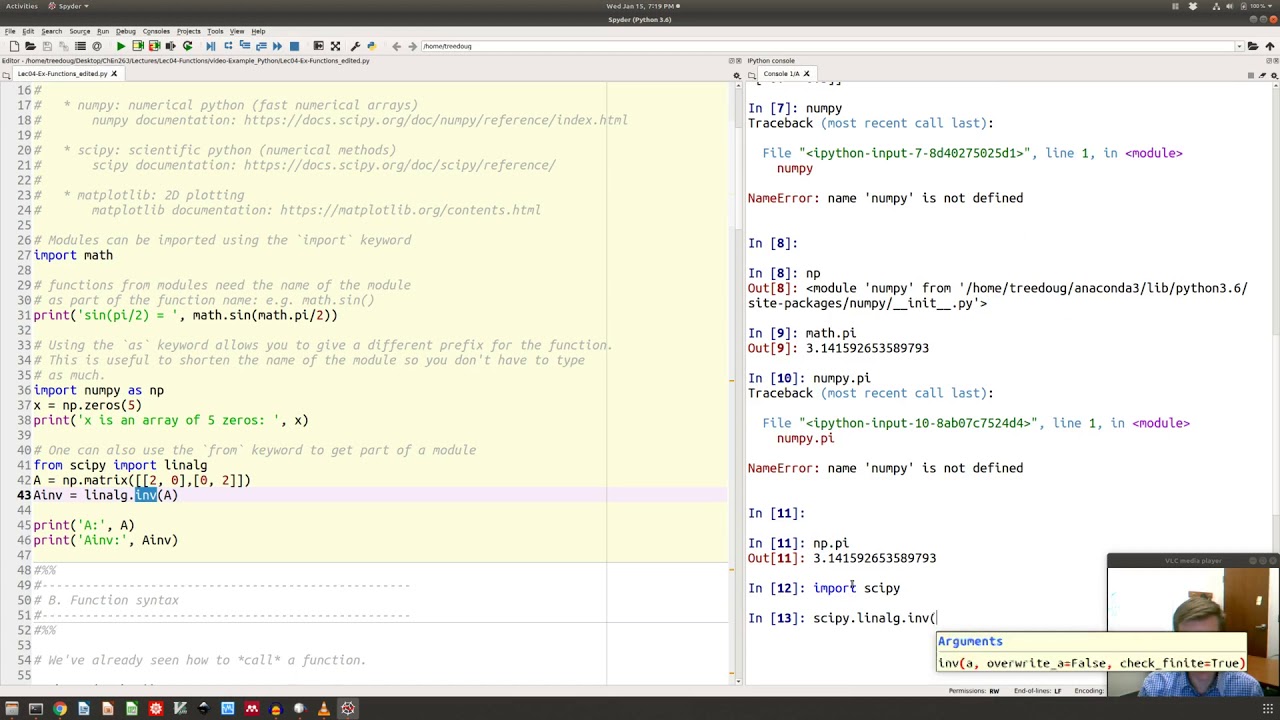This screenshot has height=720, width=1280.
Task: Open the File menu
Action: pos(10,31)
